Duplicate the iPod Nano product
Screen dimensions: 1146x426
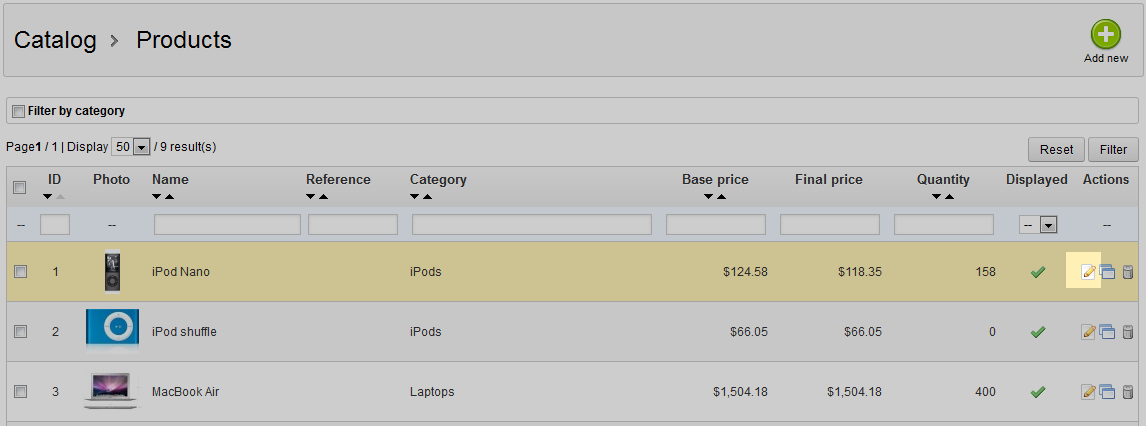pos(1107,272)
